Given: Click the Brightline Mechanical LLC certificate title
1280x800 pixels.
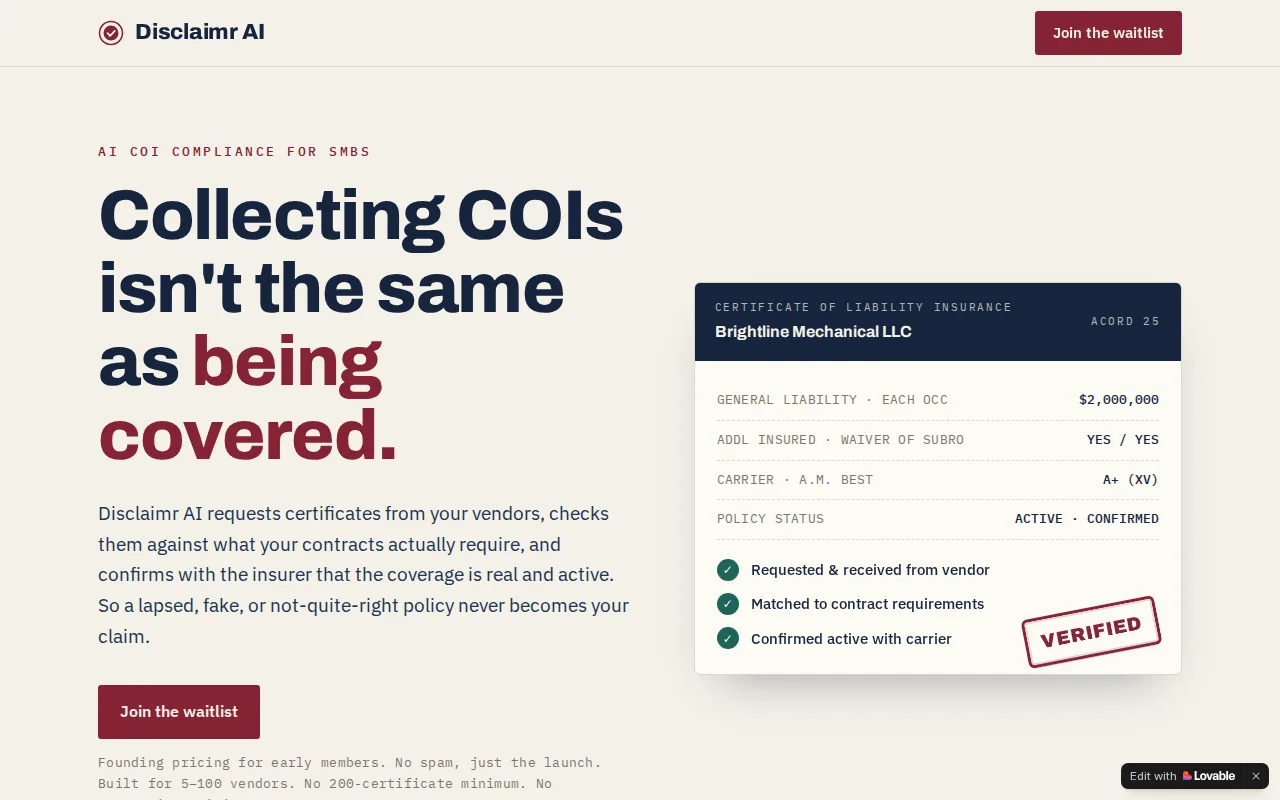Looking at the screenshot, I should click(813, 332).
